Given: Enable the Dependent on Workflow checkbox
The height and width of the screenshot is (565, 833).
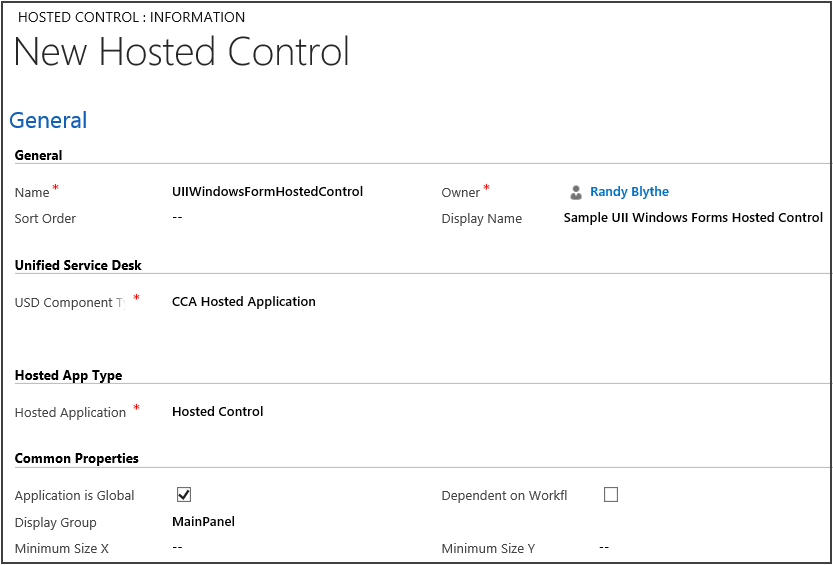Looking at the screenshot, I should coord(611,495).
